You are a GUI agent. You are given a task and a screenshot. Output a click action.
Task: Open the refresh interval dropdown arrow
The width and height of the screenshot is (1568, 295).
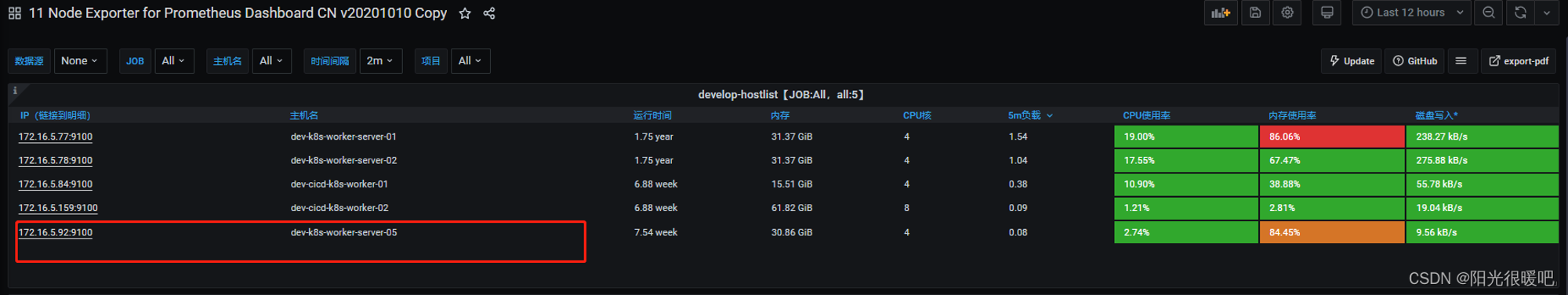1546,13
